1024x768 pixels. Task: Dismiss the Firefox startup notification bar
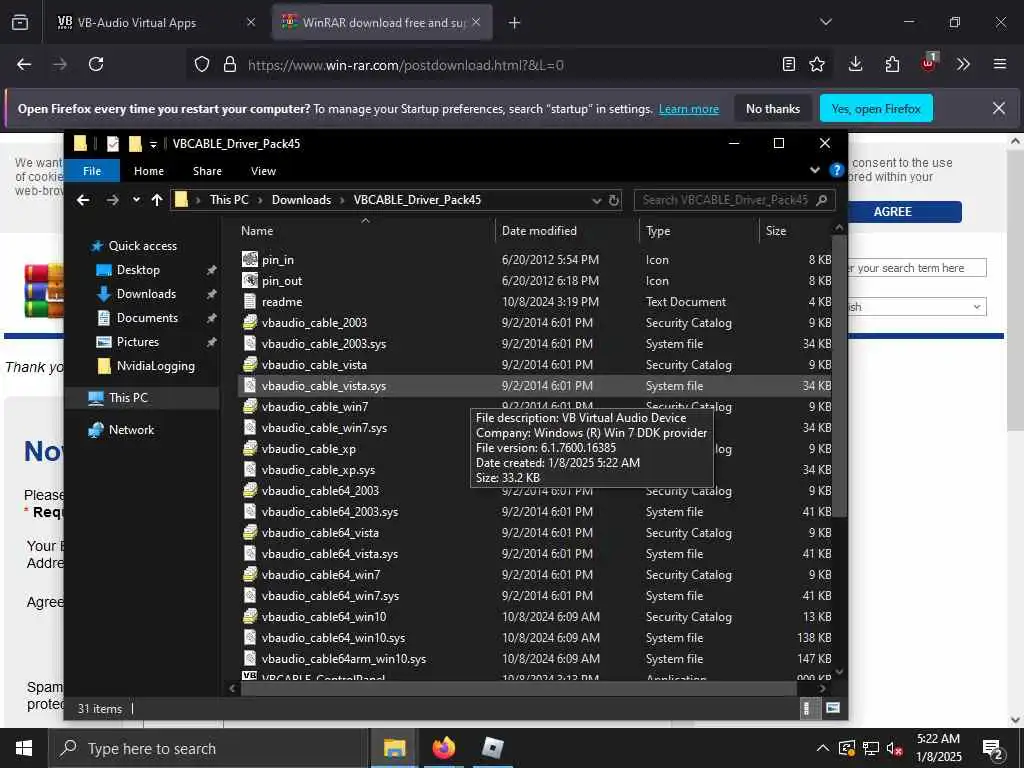click(x=999, y=108)
